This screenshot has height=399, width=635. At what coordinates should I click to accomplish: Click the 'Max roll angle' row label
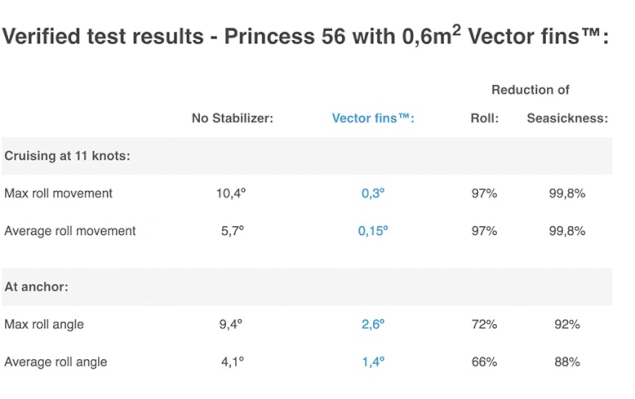coord(44,324)
